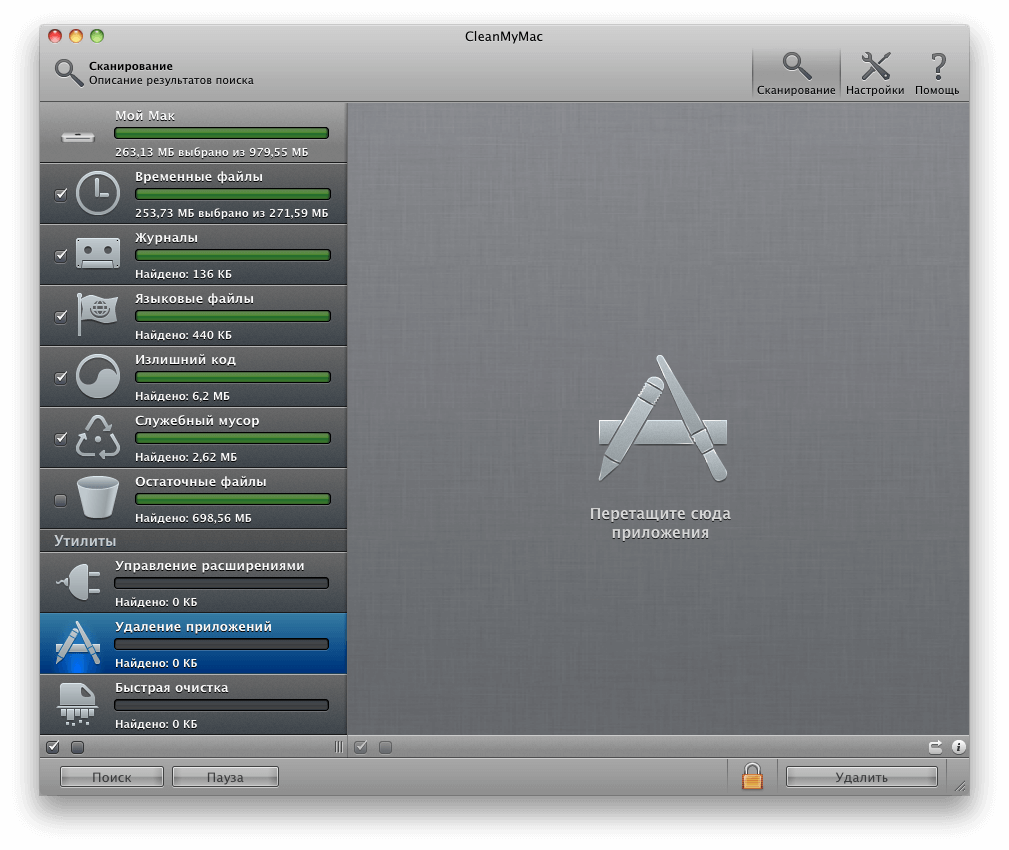Click text Найдено: 2,62 МБ
This screenshot has height=850, width=1009.
pos(186,457)
